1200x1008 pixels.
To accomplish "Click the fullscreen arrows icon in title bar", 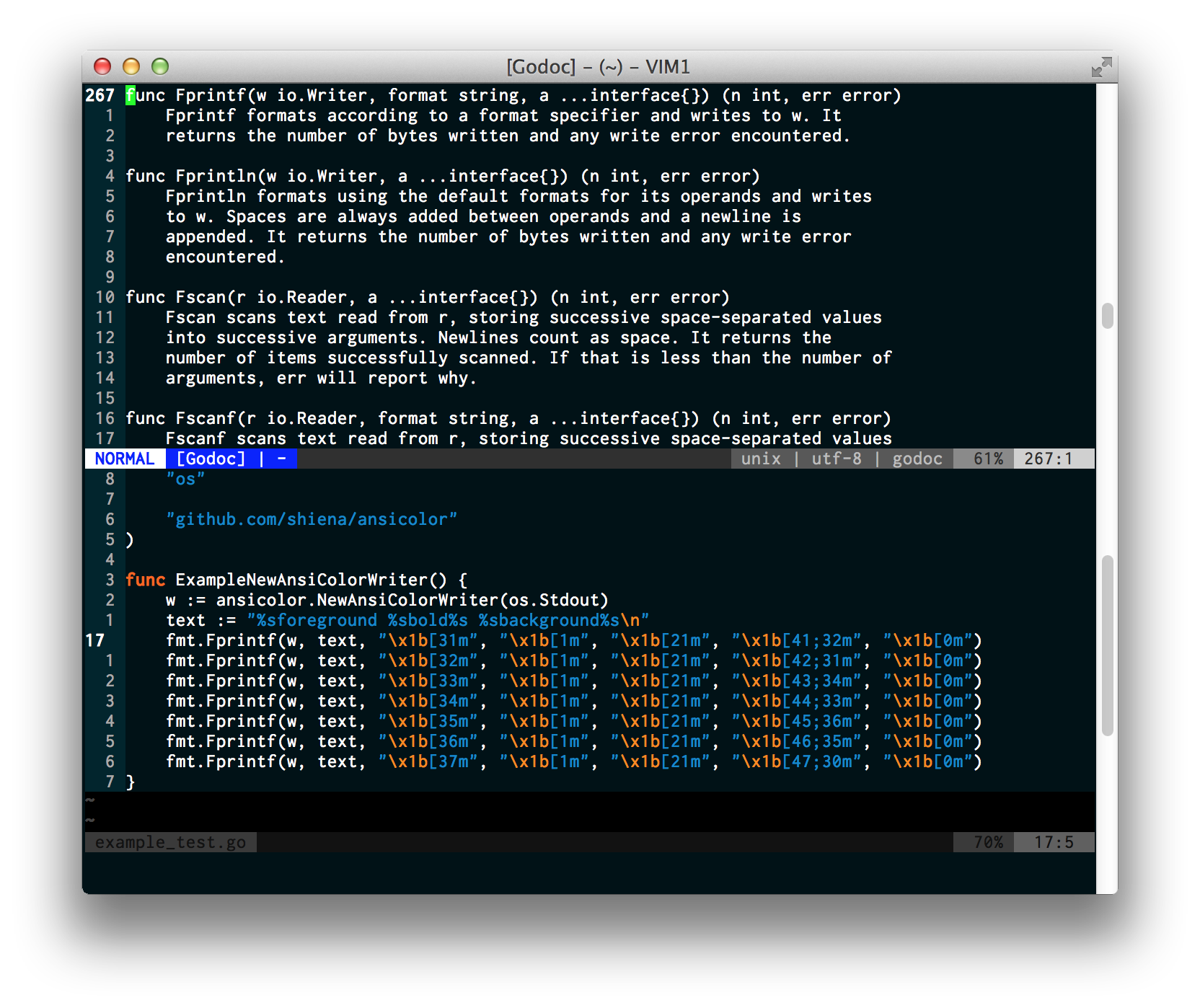I will coord(1101,67).
